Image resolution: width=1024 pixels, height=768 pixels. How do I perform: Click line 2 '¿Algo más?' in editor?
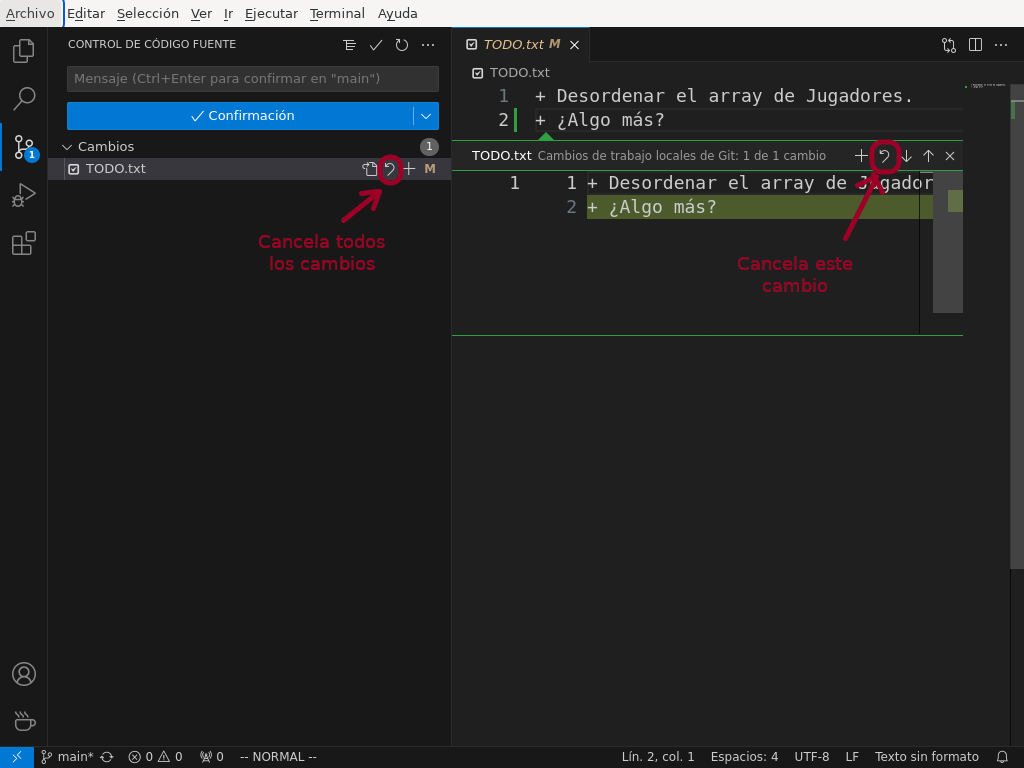(600, 120)
